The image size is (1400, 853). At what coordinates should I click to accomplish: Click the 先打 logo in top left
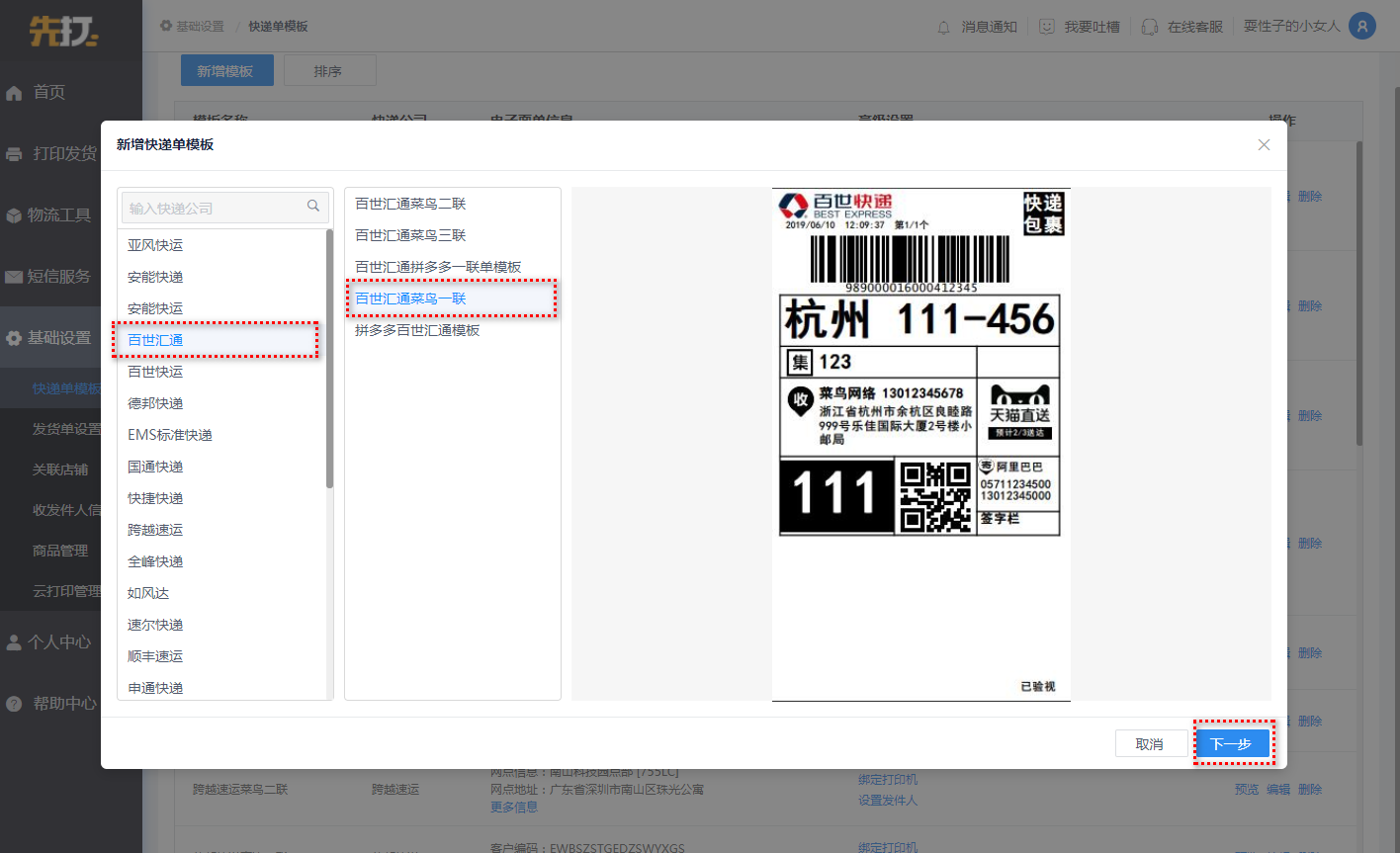click(x=63, y=30)
